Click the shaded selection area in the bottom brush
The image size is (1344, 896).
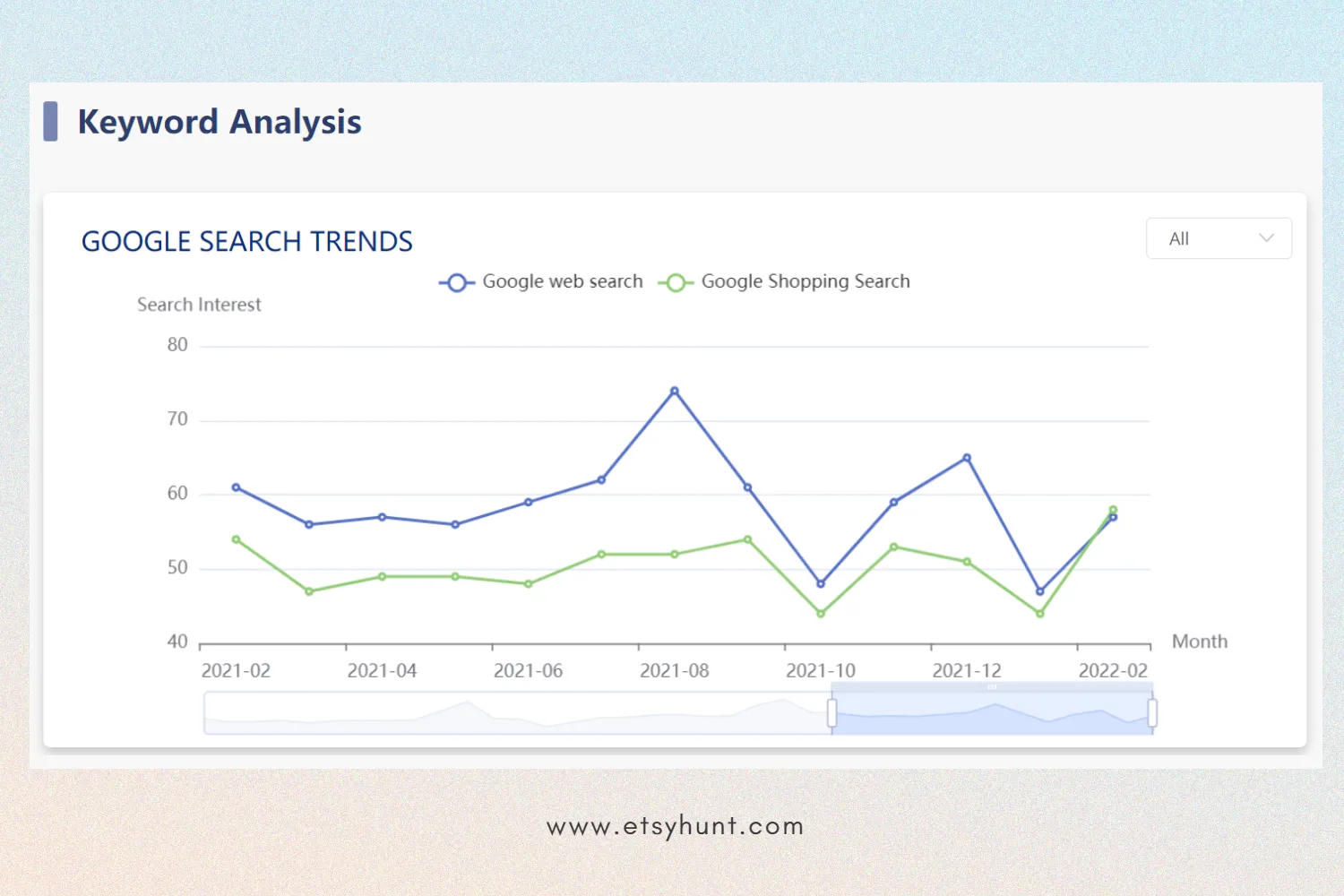coord(991,711)
